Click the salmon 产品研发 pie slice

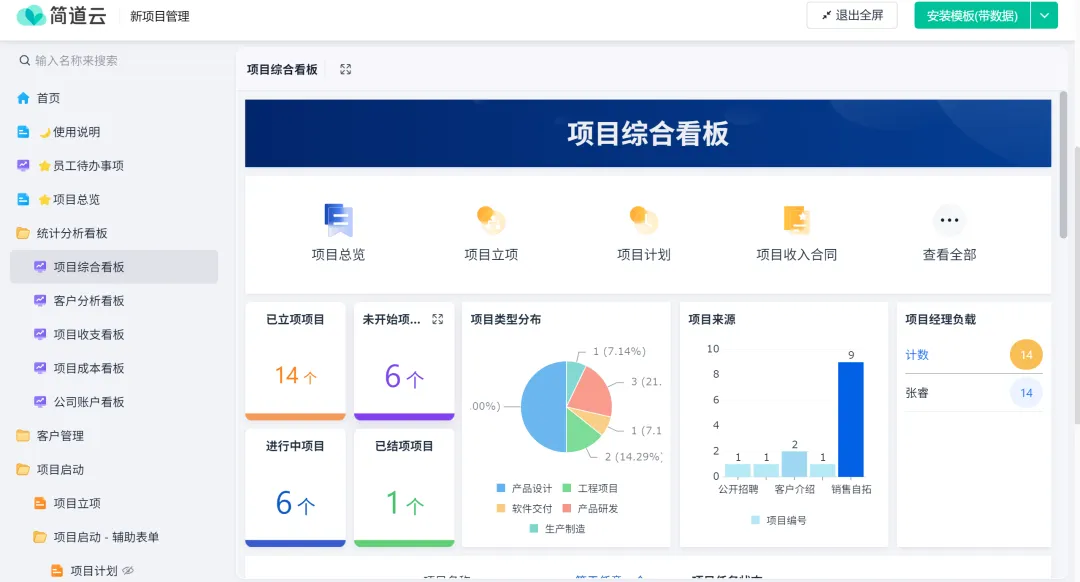[x=591, y=391]
